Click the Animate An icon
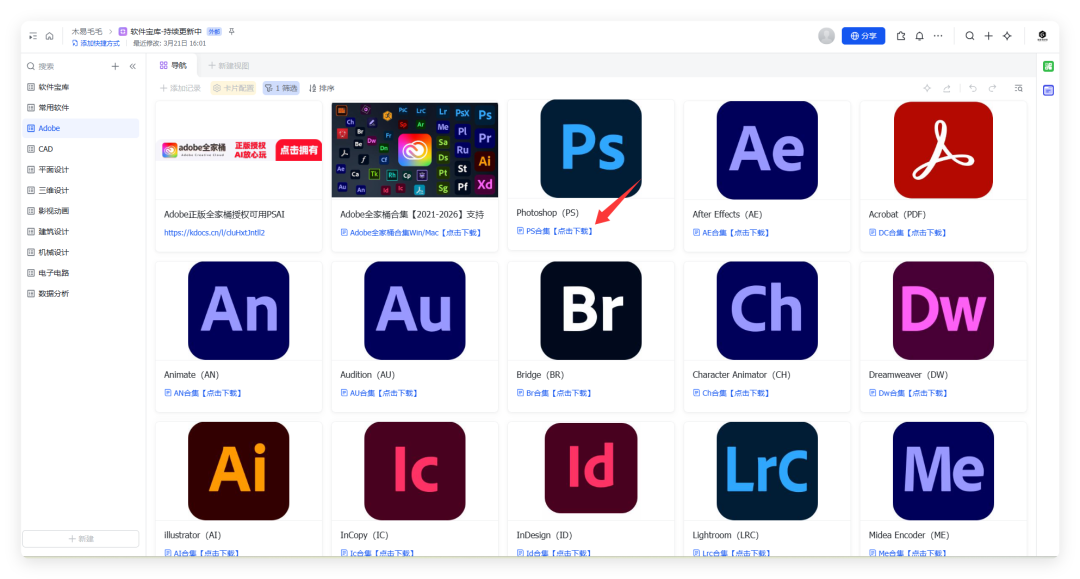This screenshot has width=1080, height=579. tap(238, 310)
